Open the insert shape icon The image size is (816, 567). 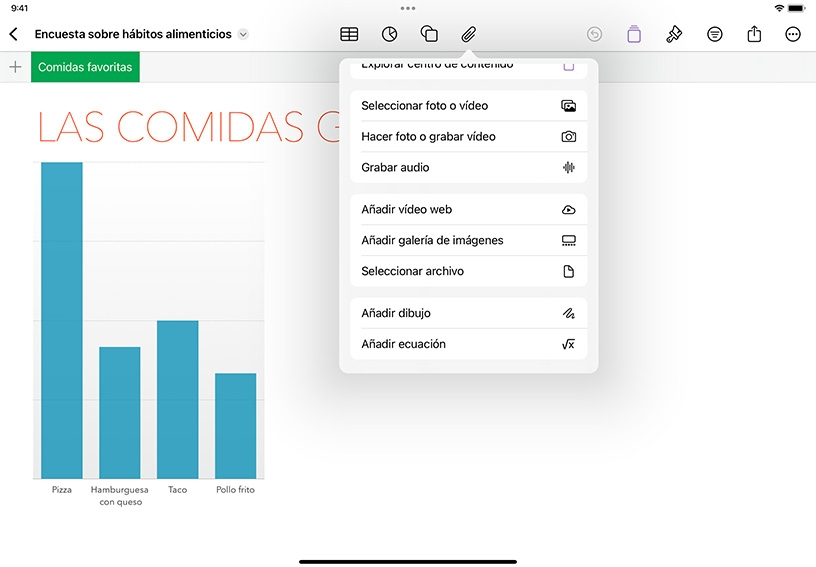click(x=429, y=34)
